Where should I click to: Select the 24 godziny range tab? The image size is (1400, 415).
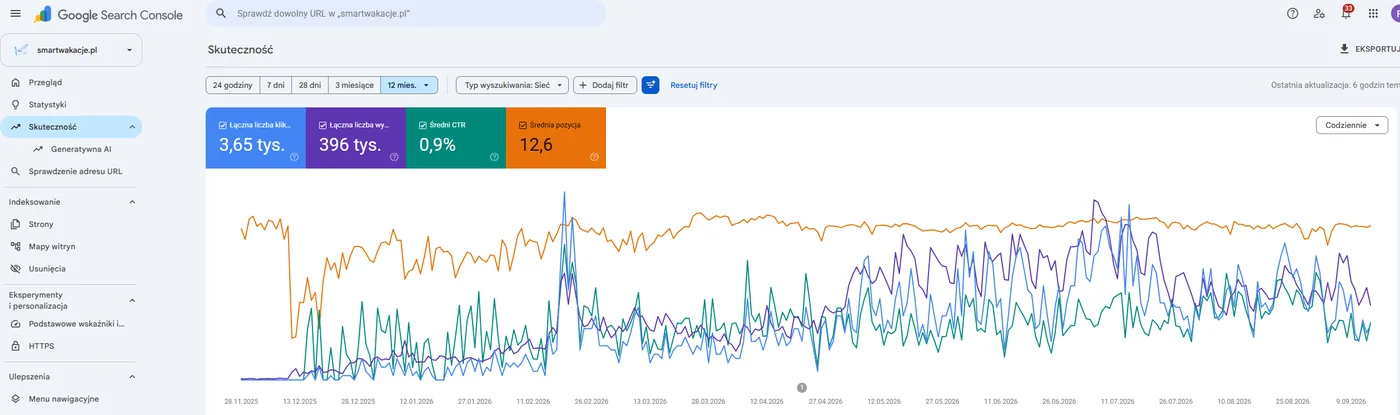click(232, 85)
